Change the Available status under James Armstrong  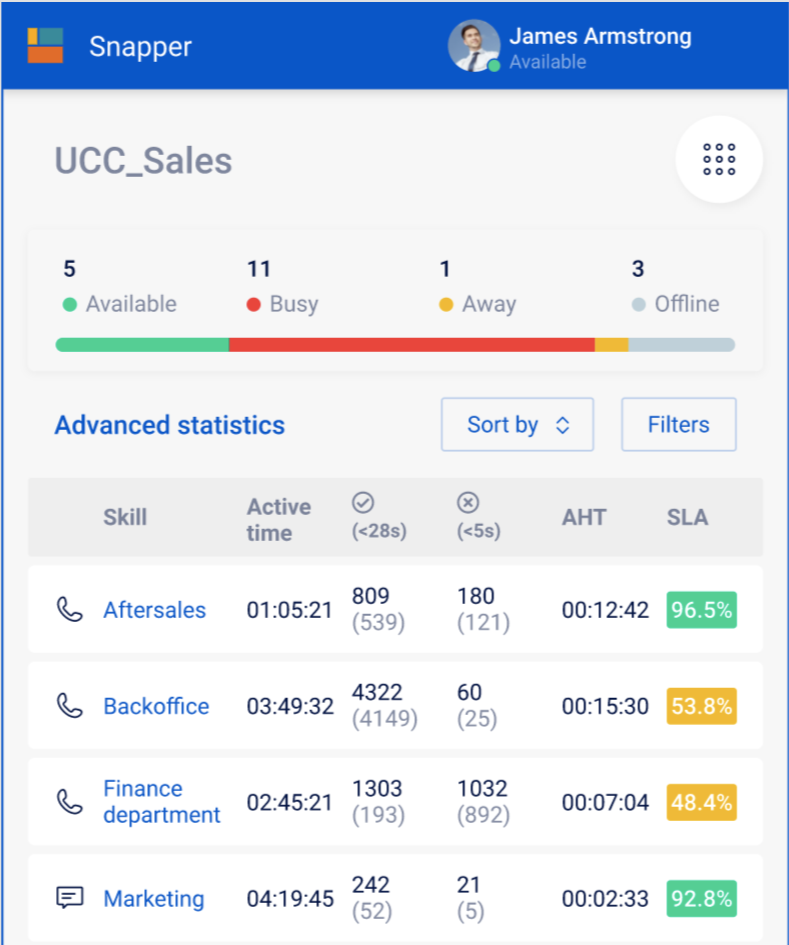pos(547,61)
